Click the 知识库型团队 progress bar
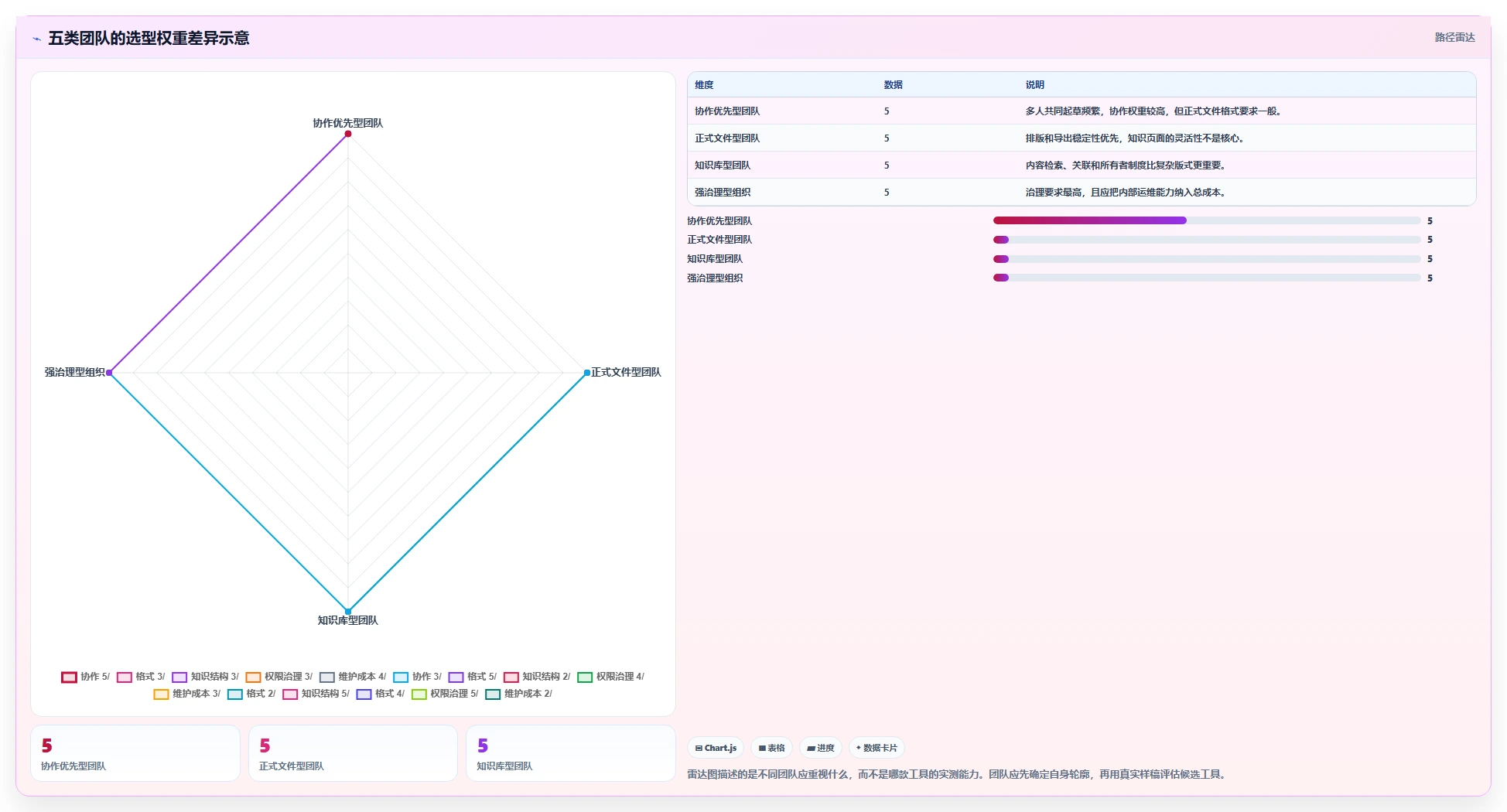1507x812 pixels. tap(1207, 259)
